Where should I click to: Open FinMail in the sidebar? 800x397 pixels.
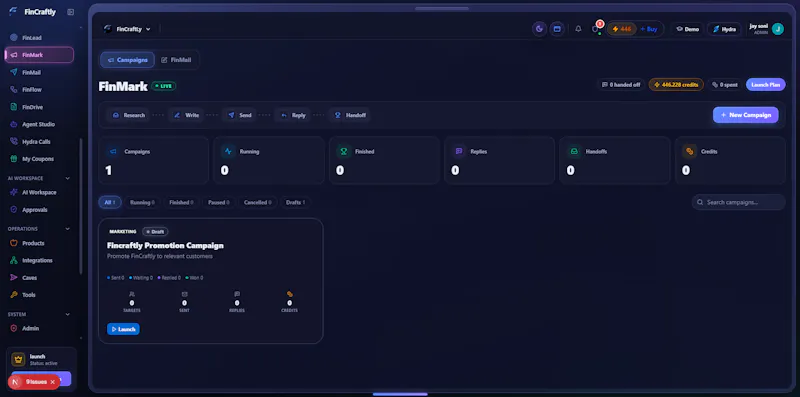39,72
